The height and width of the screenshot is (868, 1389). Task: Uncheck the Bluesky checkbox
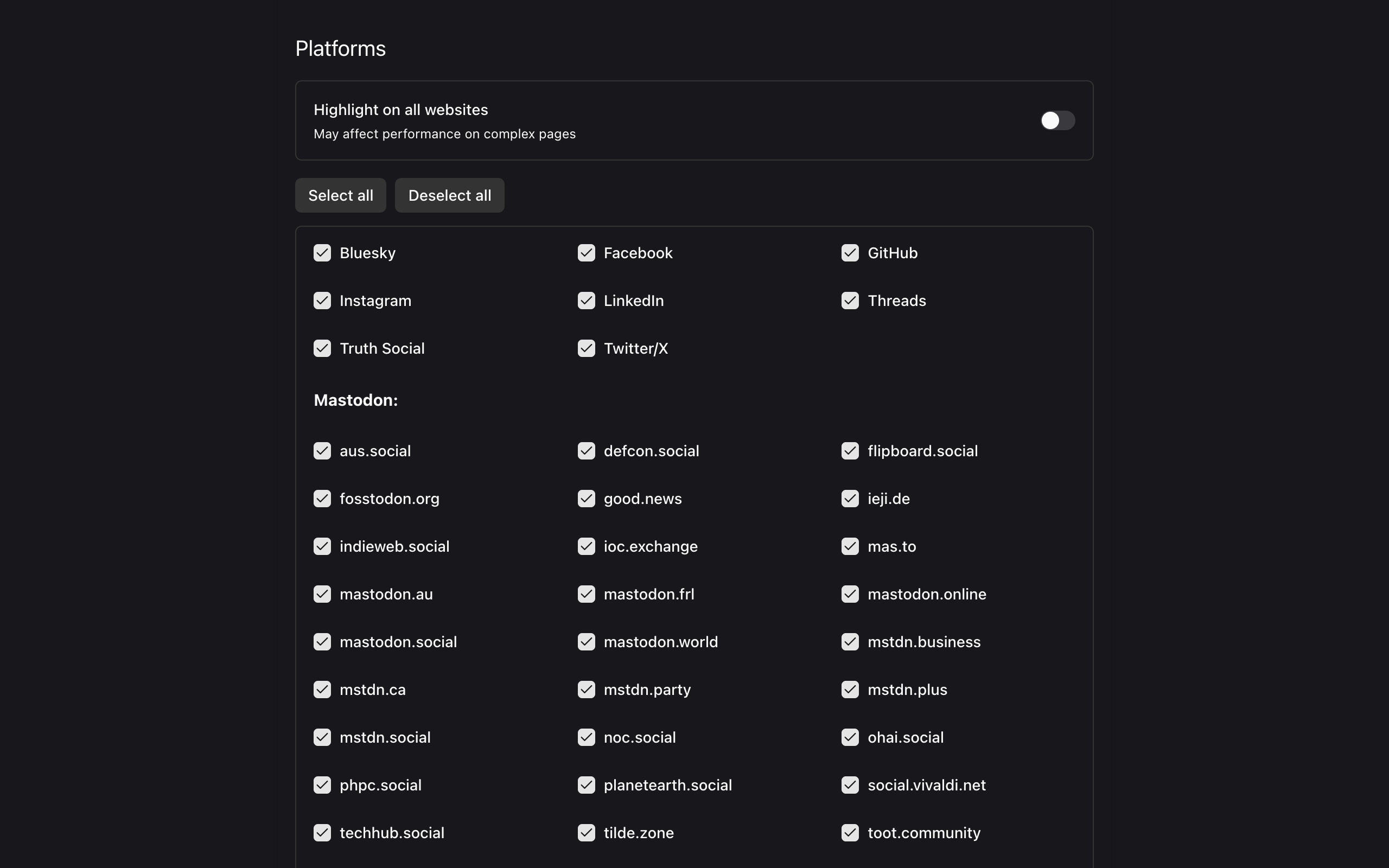tap(322, 253)
